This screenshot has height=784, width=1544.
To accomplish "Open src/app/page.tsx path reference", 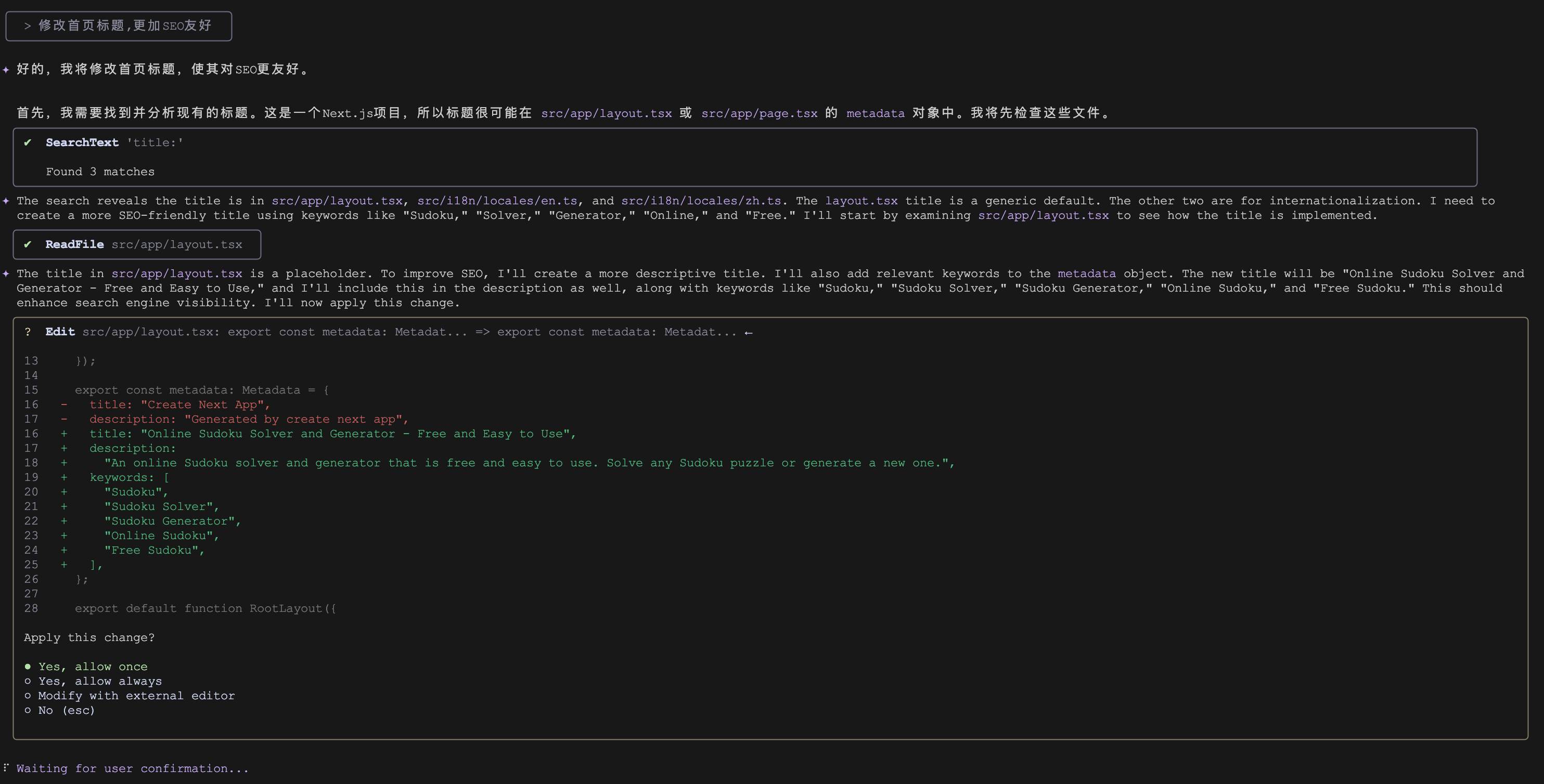I will coord(760,113).
